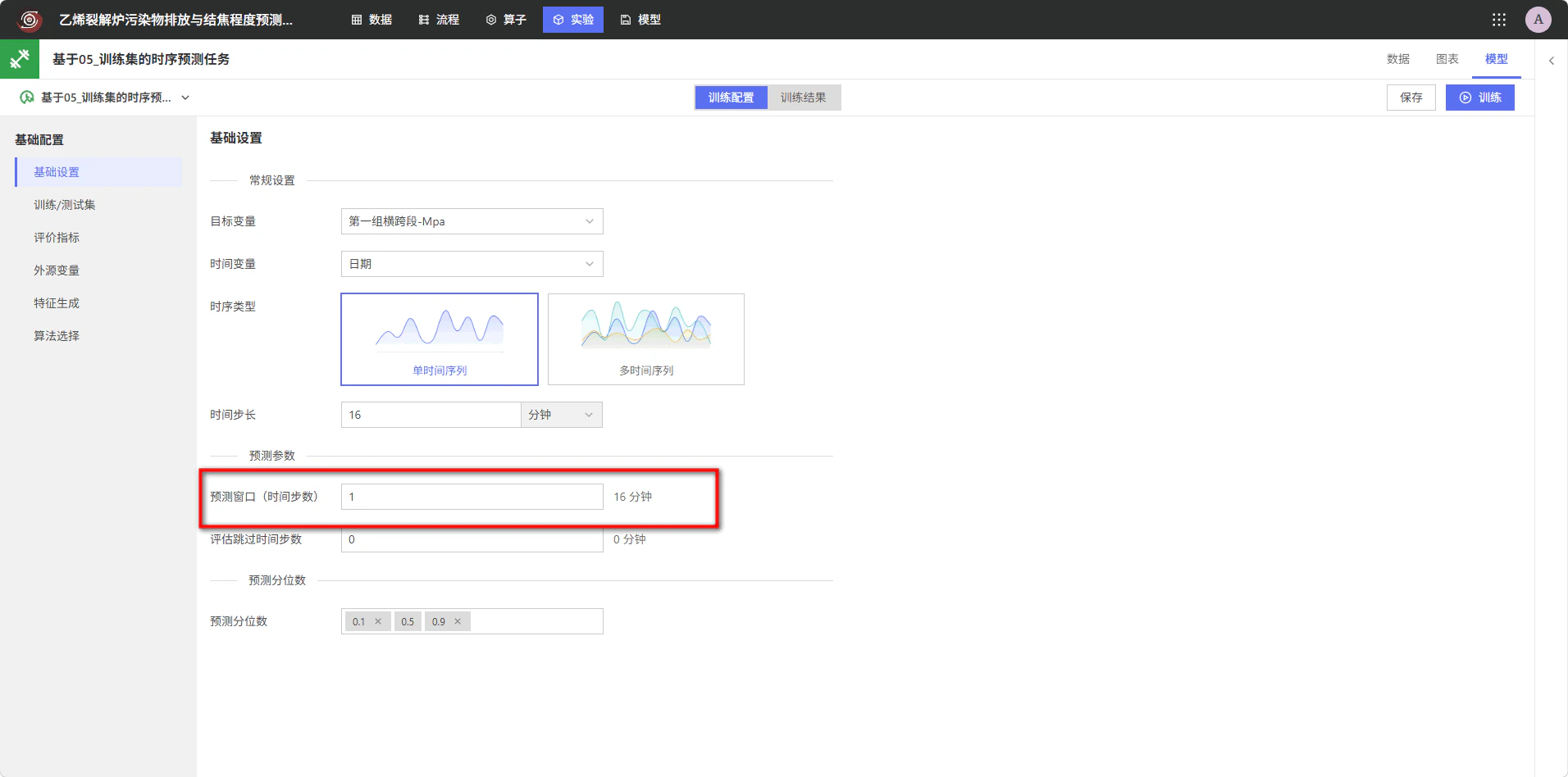
Task: Switch to the 图表 tab
Action: tap(1447, 59)
